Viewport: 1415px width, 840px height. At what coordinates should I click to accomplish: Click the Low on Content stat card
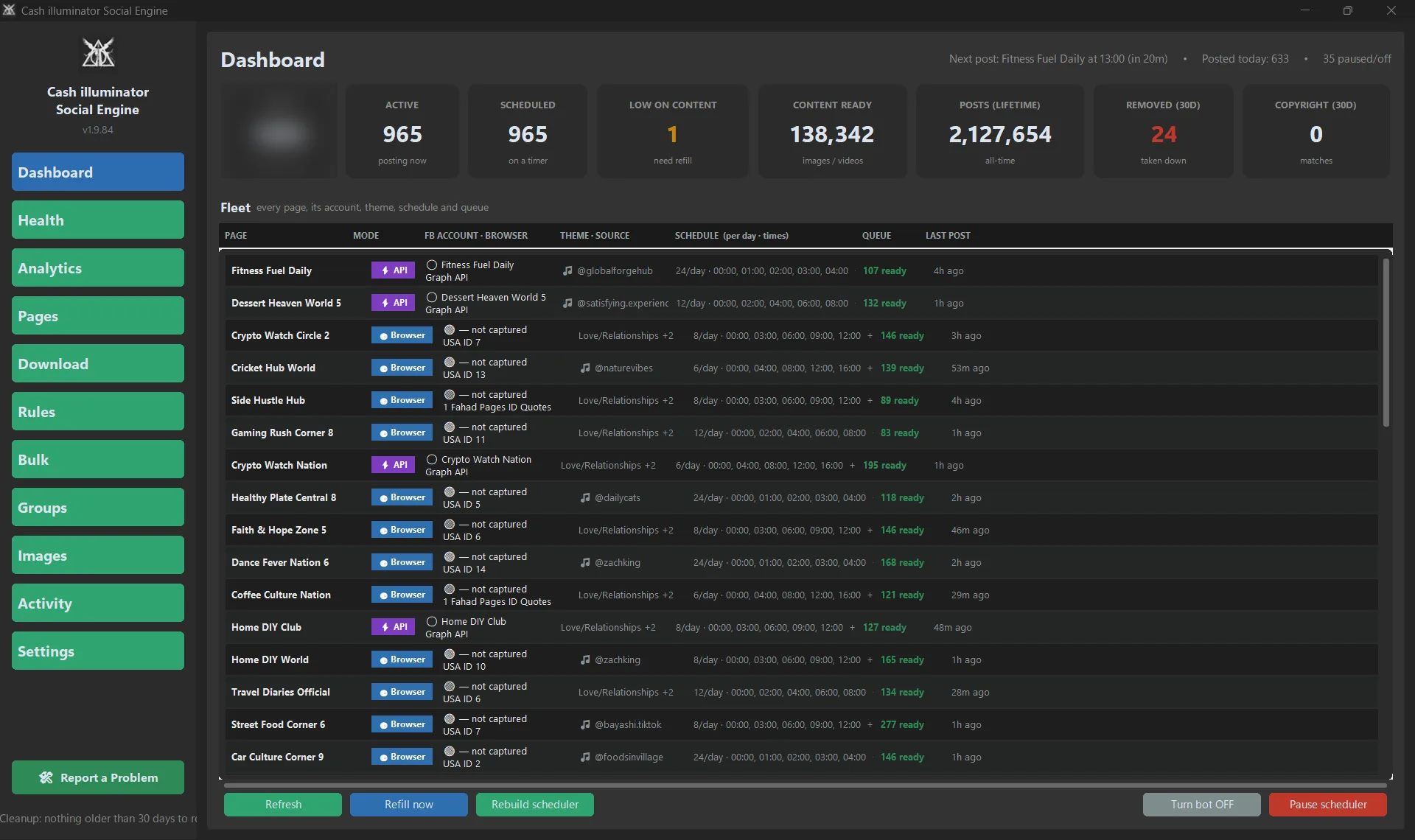(x=673, y=131)
